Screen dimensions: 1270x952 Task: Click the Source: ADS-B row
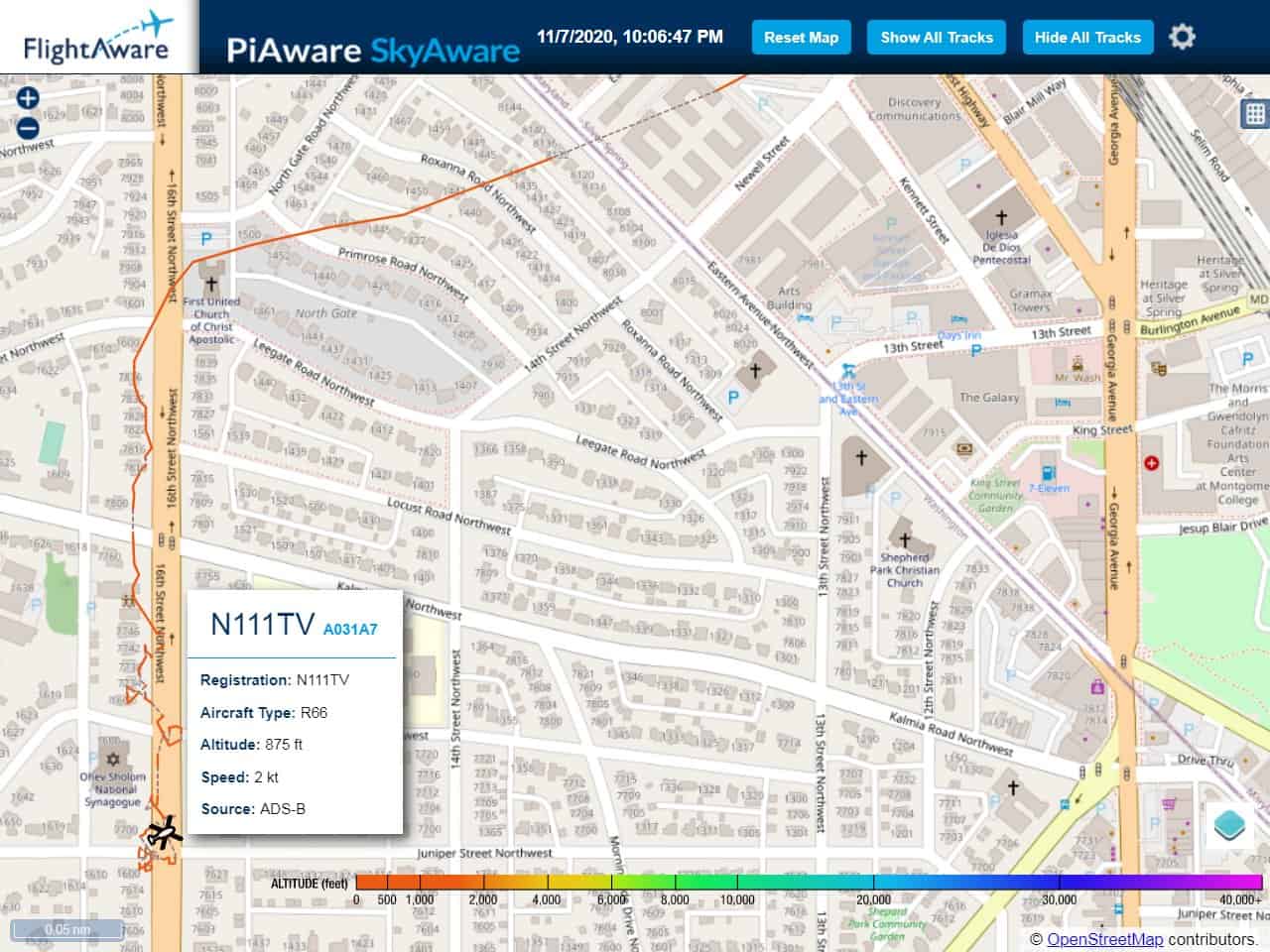[253, 809]
